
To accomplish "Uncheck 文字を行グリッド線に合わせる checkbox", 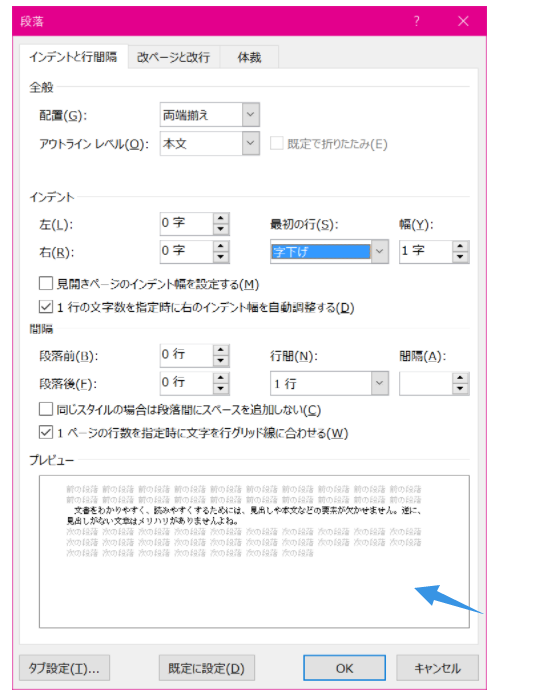I will (x=46, y=432).
